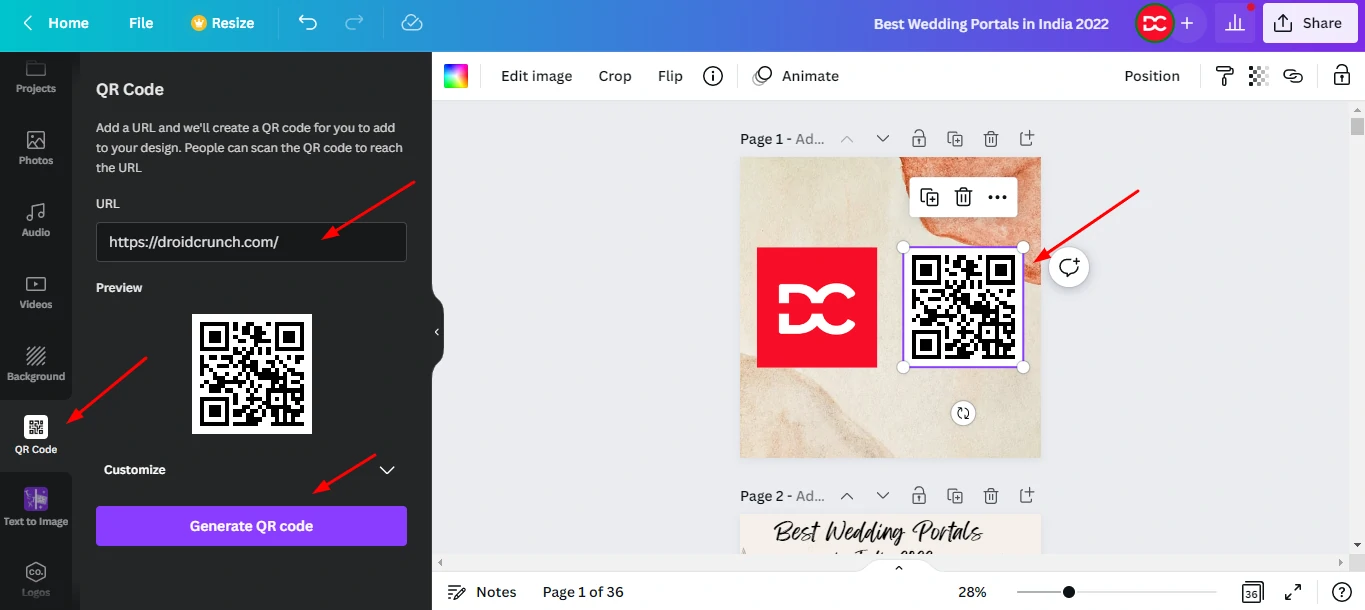This screenshot has width=1365, height=610.
Task: Click the rotate handle below QR code
Action: pyautogui.click(x=963, y=413)
